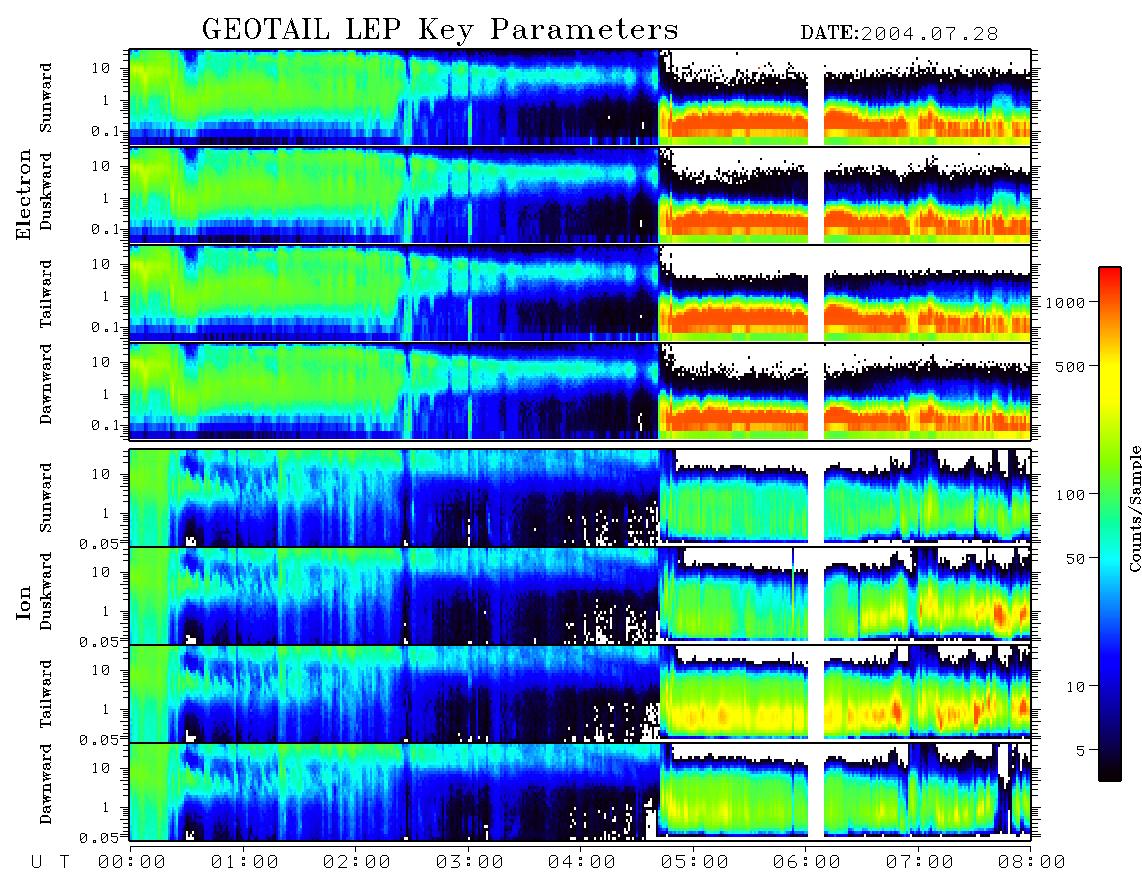Click the "0.1" tick of Electron Sunward panel
1142x880 pixels.
click(105, 131)
